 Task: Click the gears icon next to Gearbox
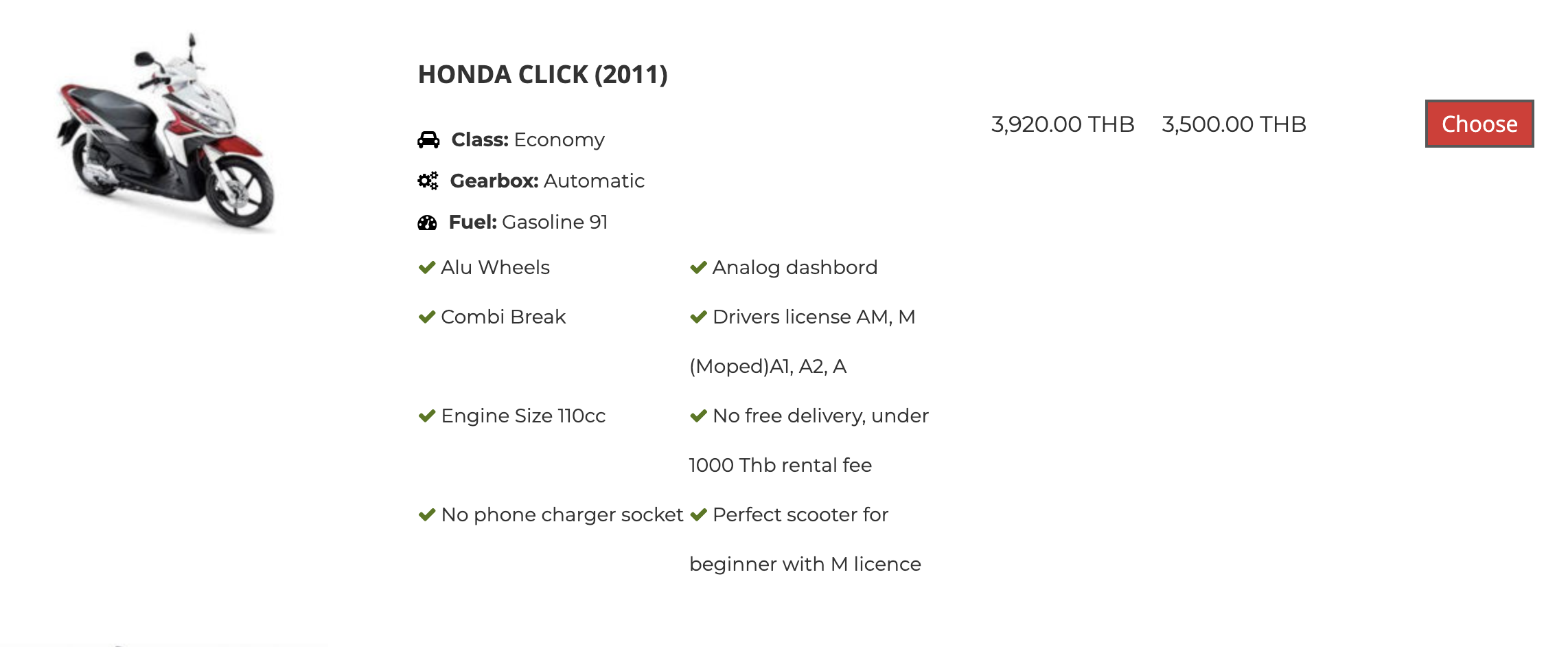(428, 181)
